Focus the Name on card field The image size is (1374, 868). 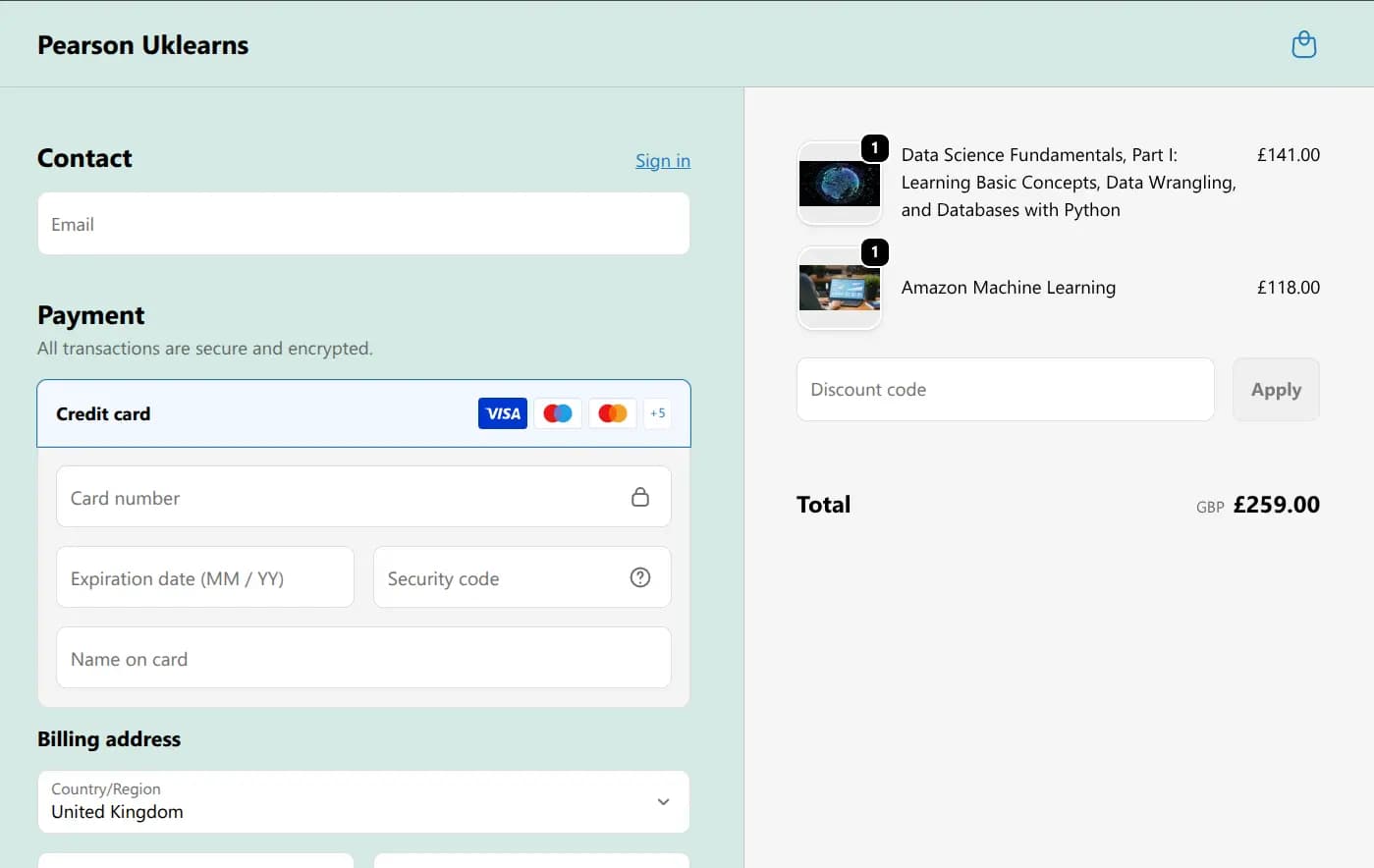[363, 658]
